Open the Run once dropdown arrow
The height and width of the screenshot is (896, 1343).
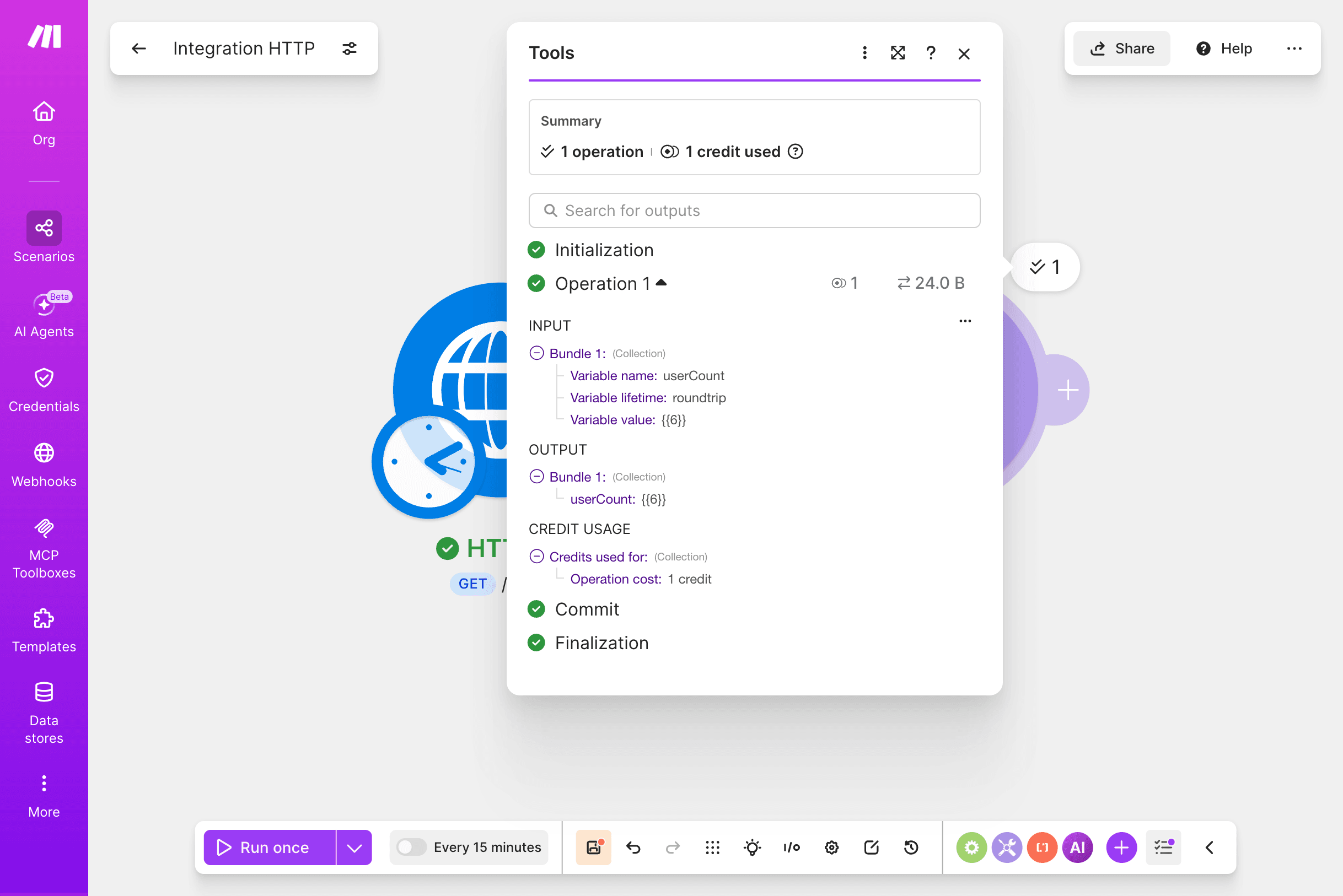click(x=354, y=848)
